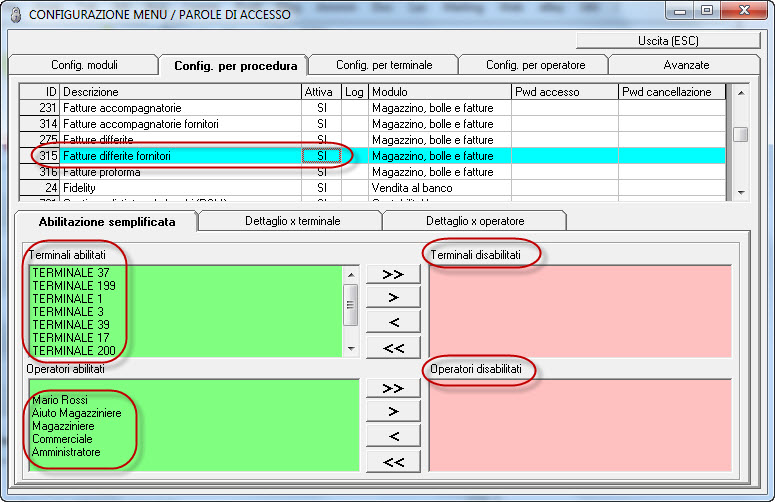
Task: Click the Pwd accesso cell of row 231
Action: (x=564, y=108)
